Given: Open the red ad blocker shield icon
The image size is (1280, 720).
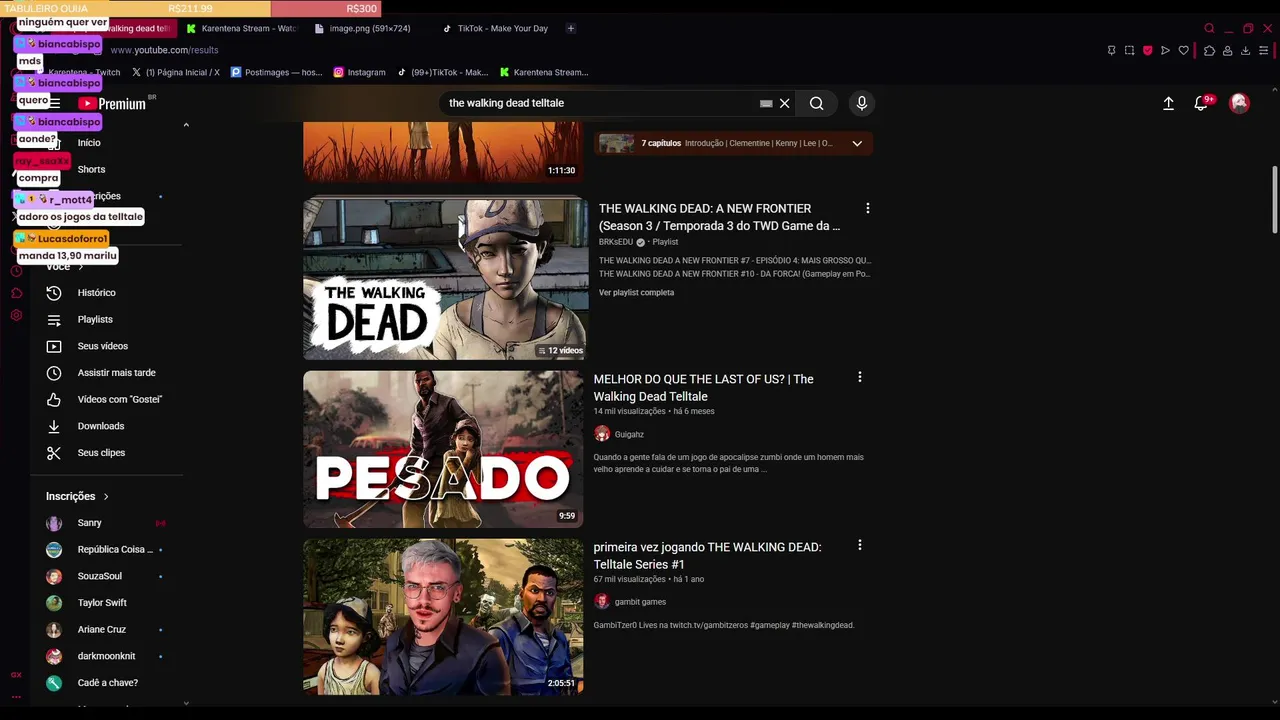Looking at the screenshot, I should tap(1147, 50).
